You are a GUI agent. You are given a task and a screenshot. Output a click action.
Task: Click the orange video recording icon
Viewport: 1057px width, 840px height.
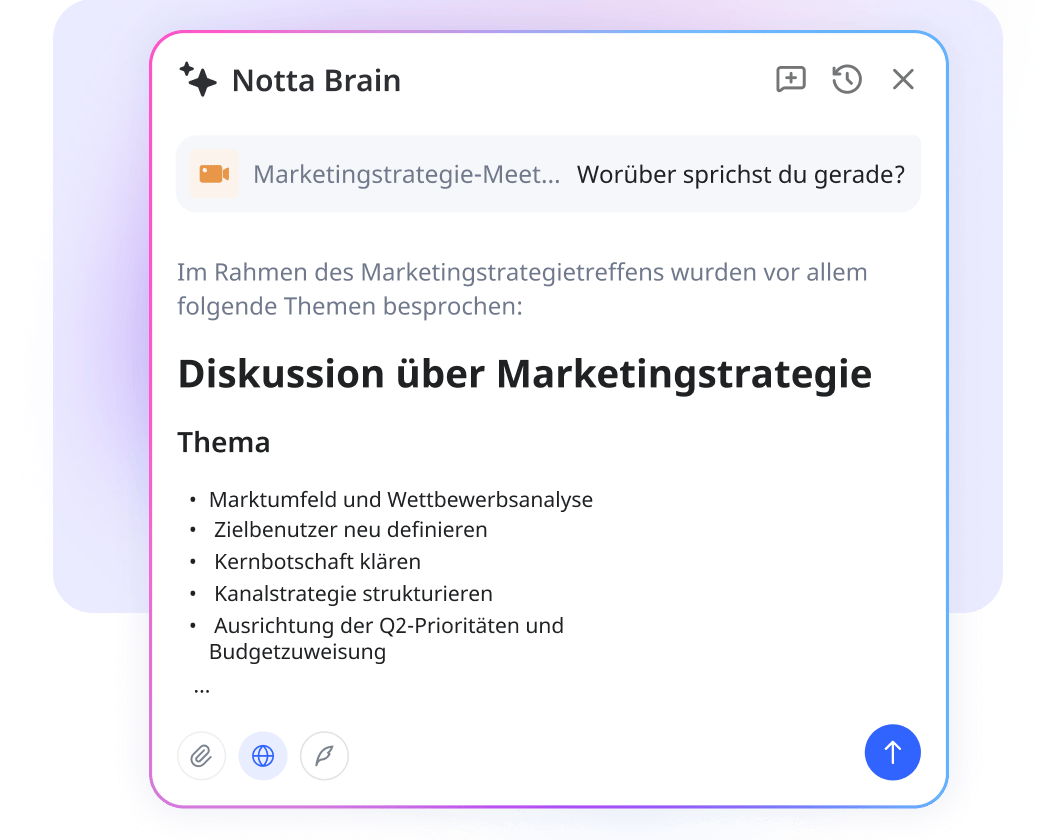pos(214,174)
